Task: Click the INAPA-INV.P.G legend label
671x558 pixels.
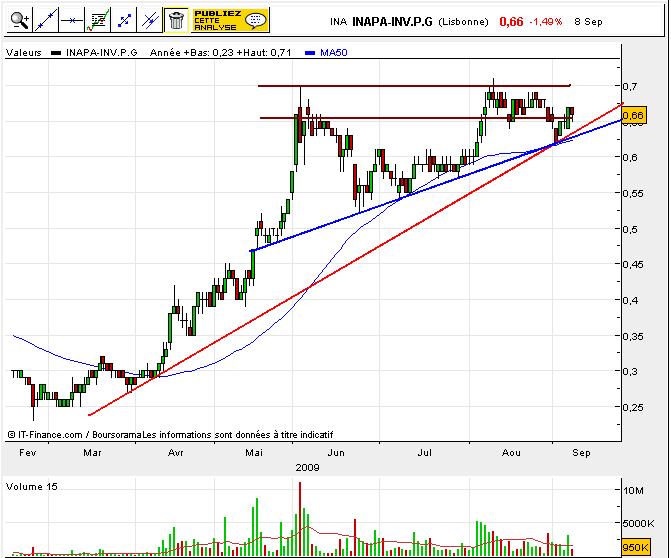Action: (x=102, y=53)
